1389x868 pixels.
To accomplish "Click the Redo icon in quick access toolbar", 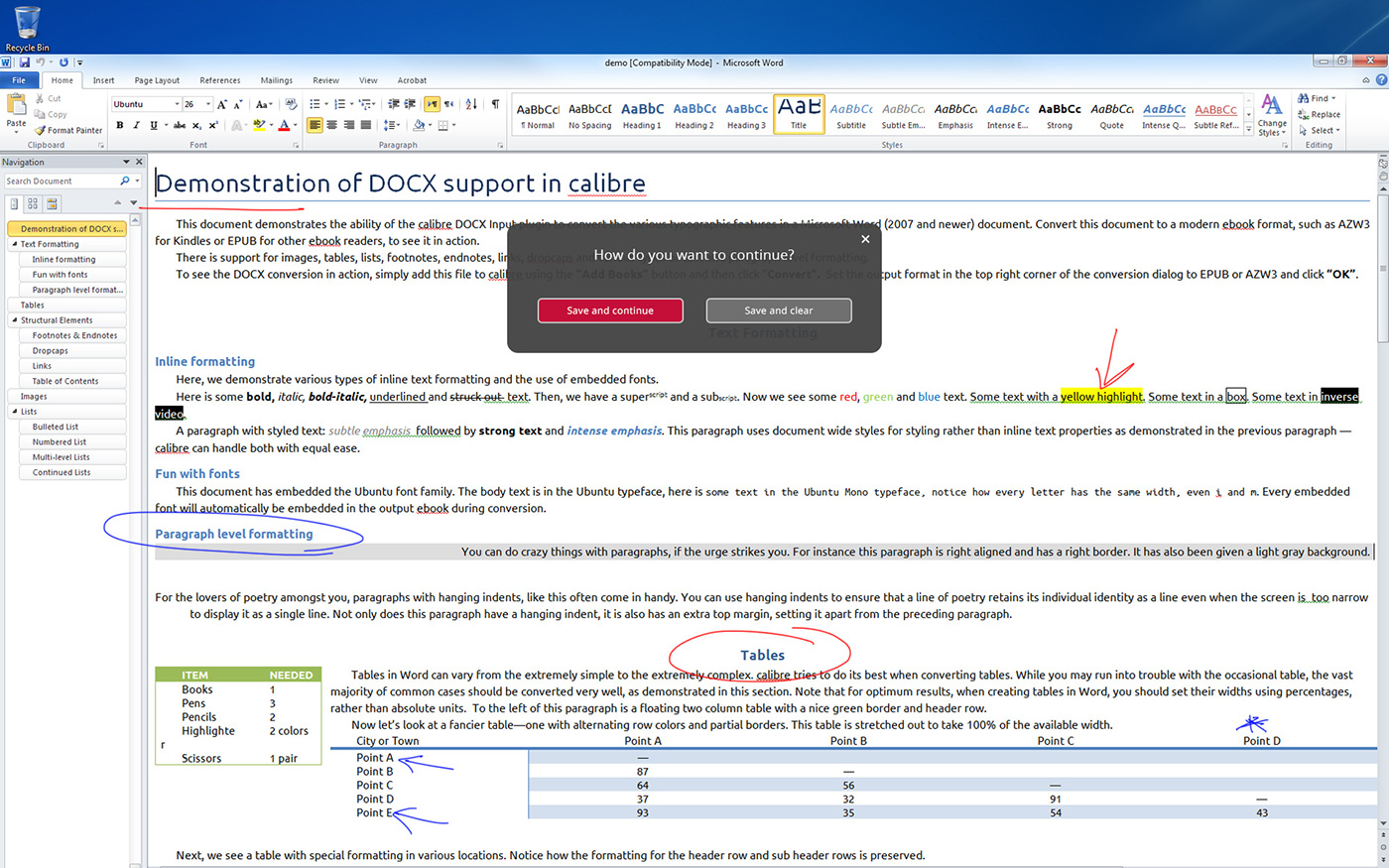I will pos(63,62).
